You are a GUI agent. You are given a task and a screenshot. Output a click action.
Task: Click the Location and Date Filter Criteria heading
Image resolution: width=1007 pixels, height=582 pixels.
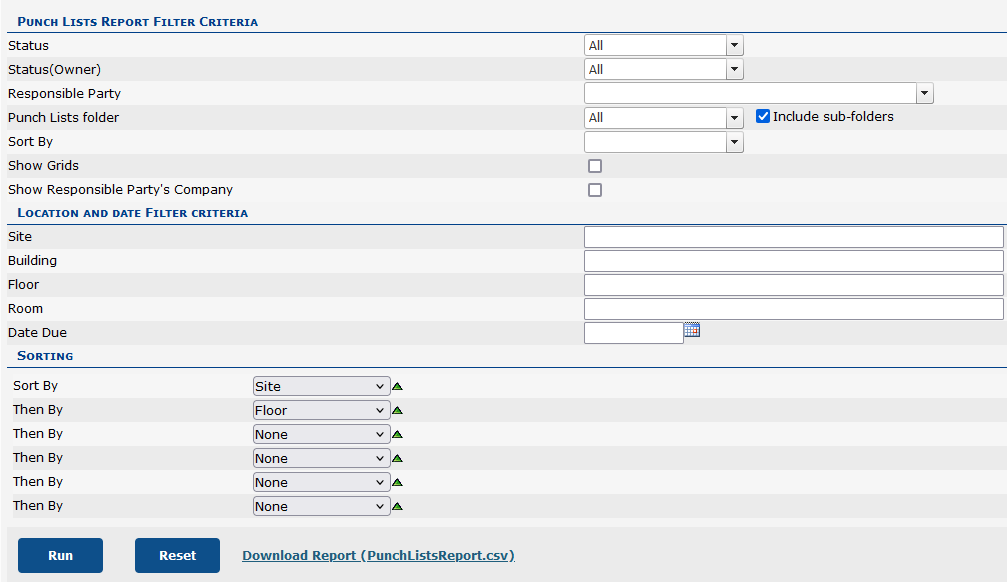tap(132, 213)
